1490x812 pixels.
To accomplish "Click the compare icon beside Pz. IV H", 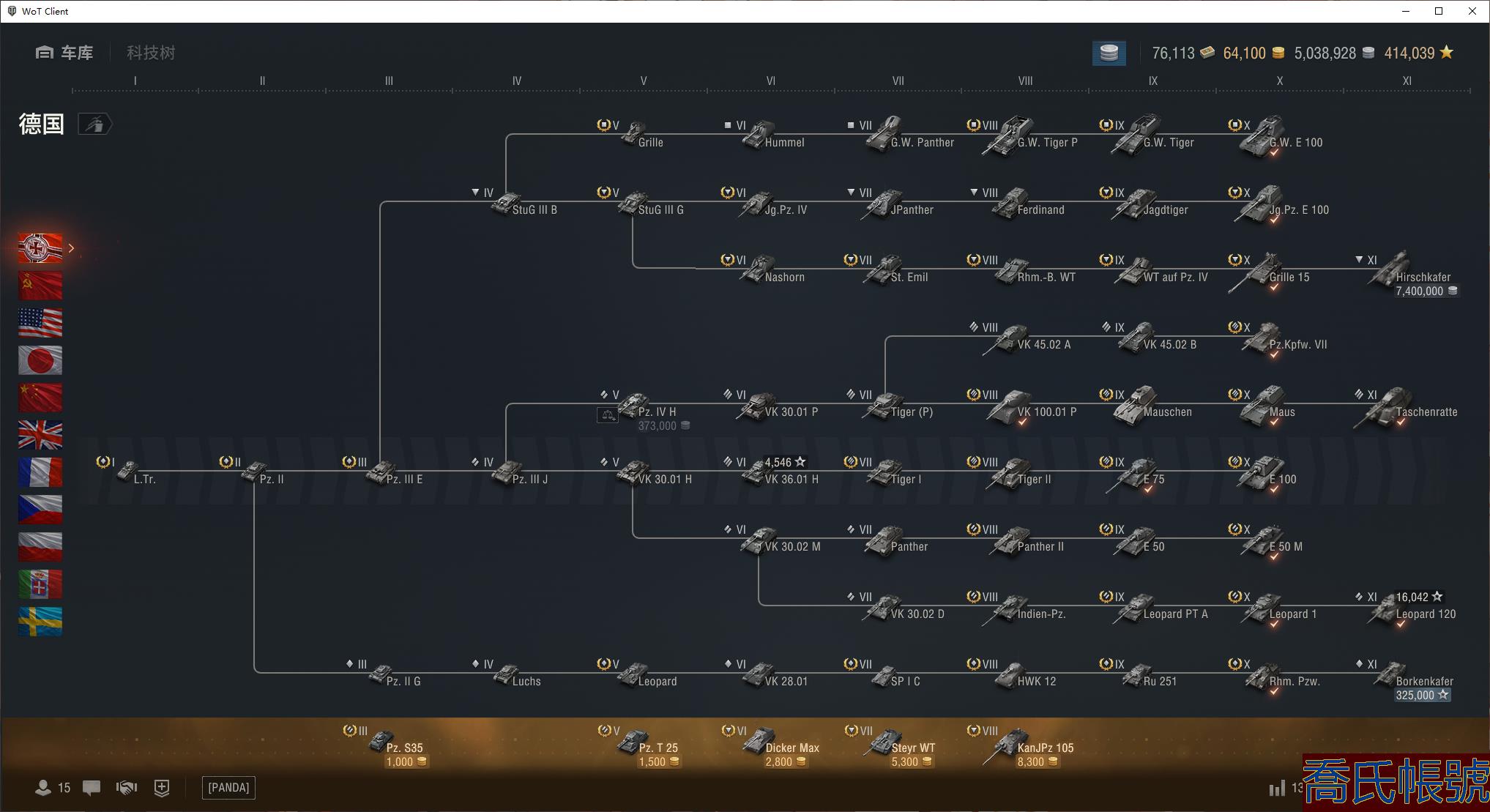I will [608, 416].
